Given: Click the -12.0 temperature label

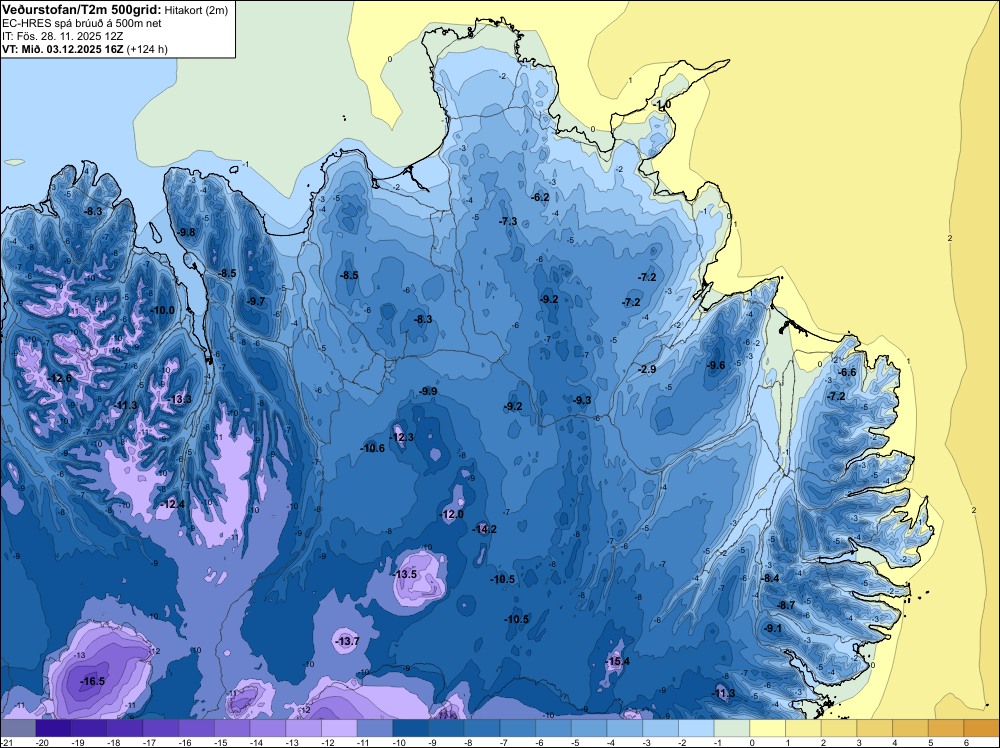Looking at the screenshot, I should pos(452,515).
